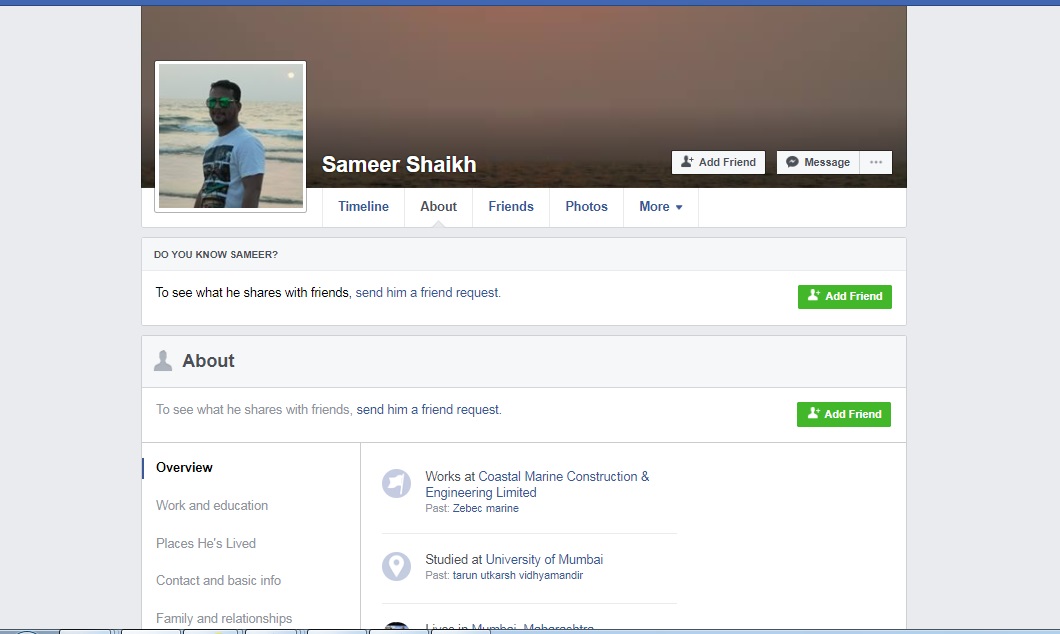Click the three-dots more options button
The image size is (1060, 634).
[875, 162]
